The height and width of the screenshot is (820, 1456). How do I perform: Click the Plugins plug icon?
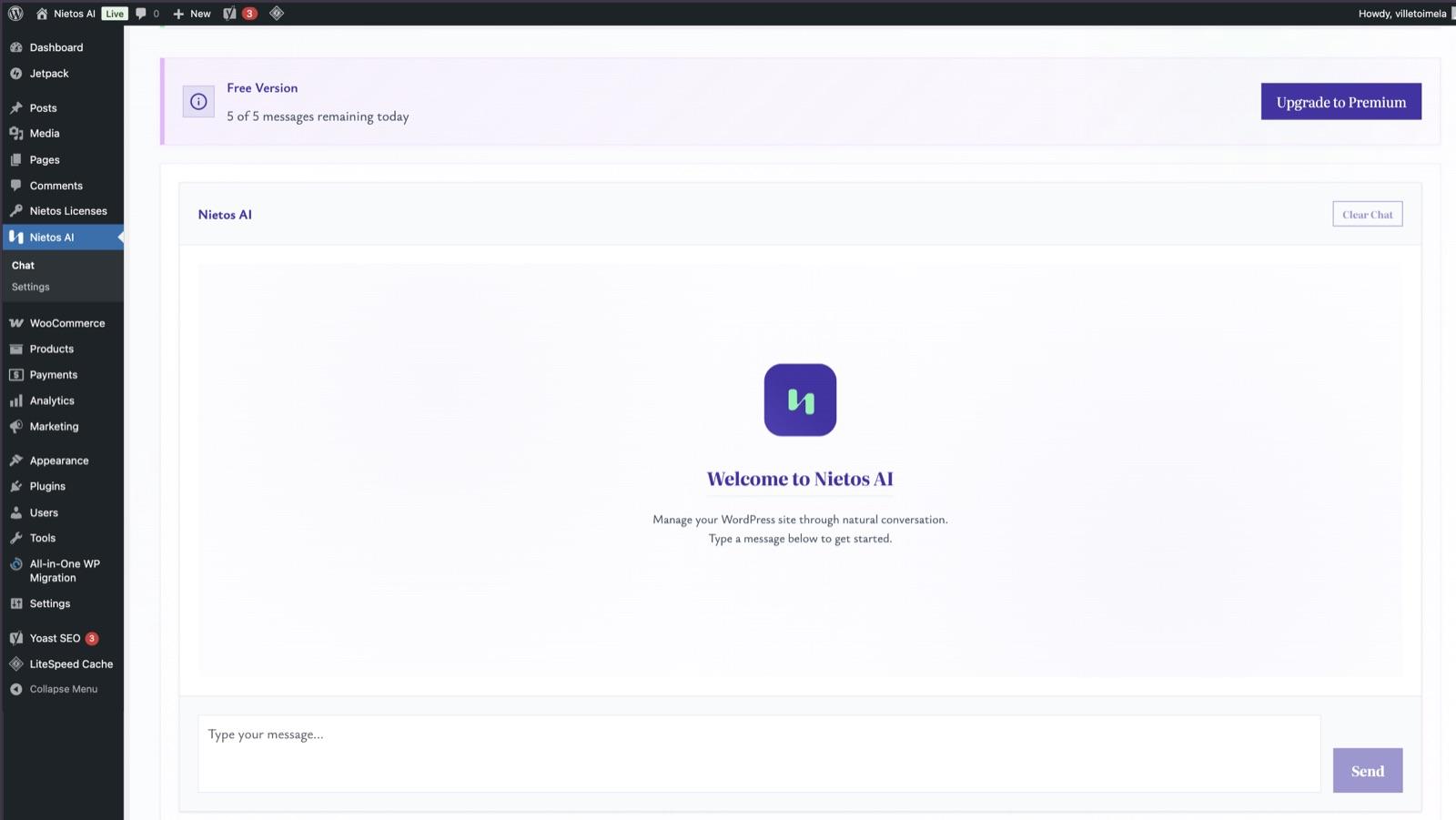(15, 486)
